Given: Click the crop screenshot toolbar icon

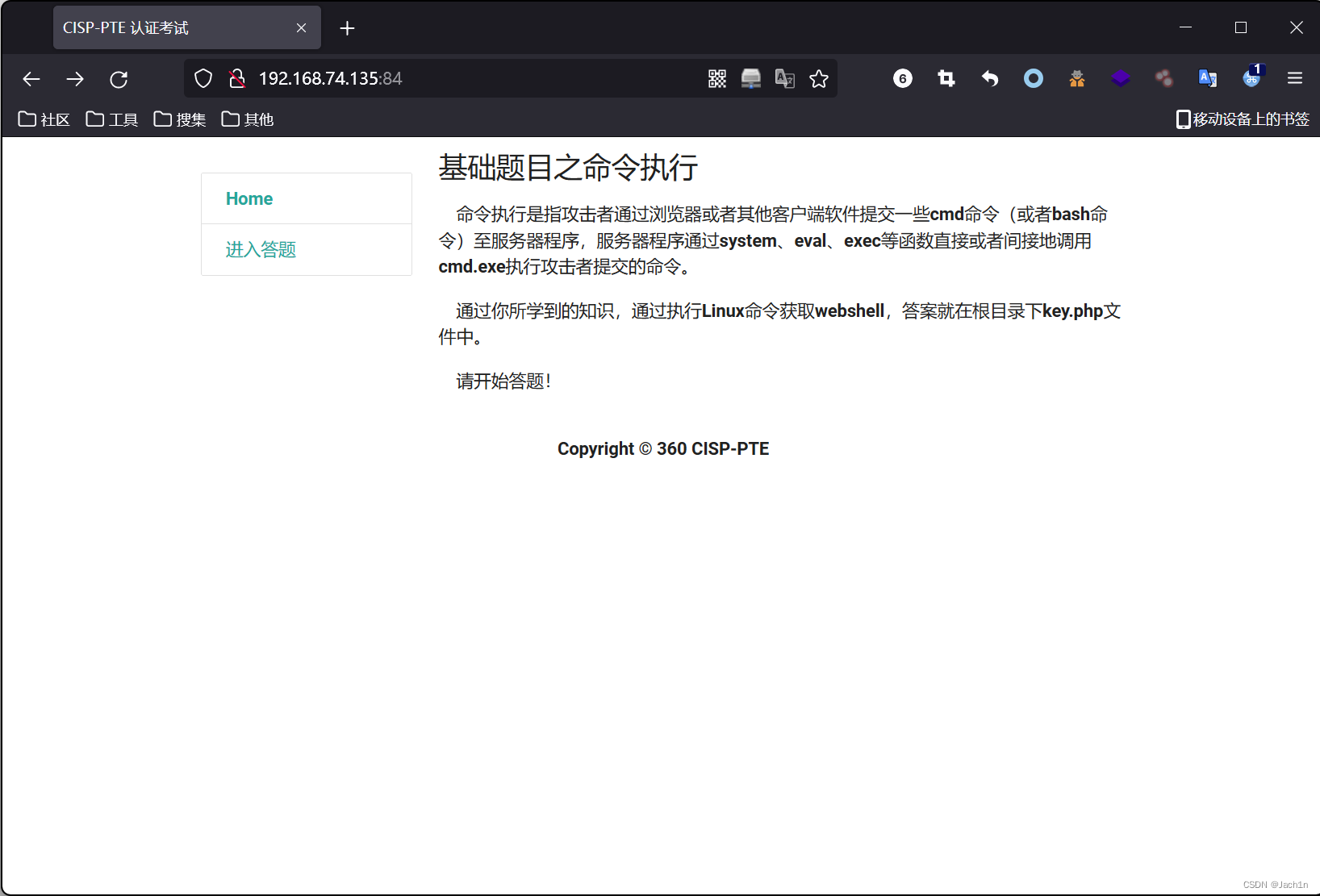Looking at the screenshot, I should point(946,78).
